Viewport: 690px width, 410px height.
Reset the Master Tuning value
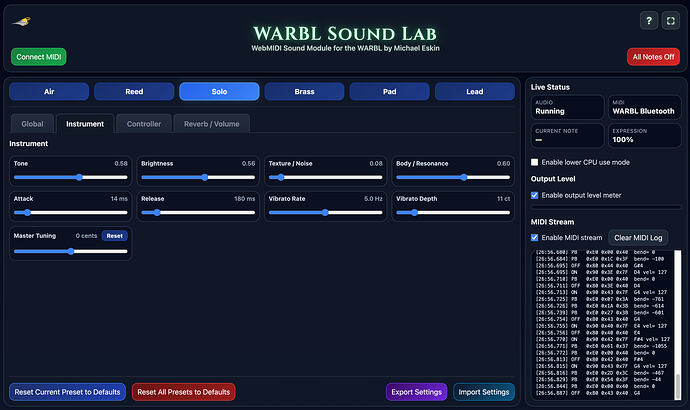(115, 236)
